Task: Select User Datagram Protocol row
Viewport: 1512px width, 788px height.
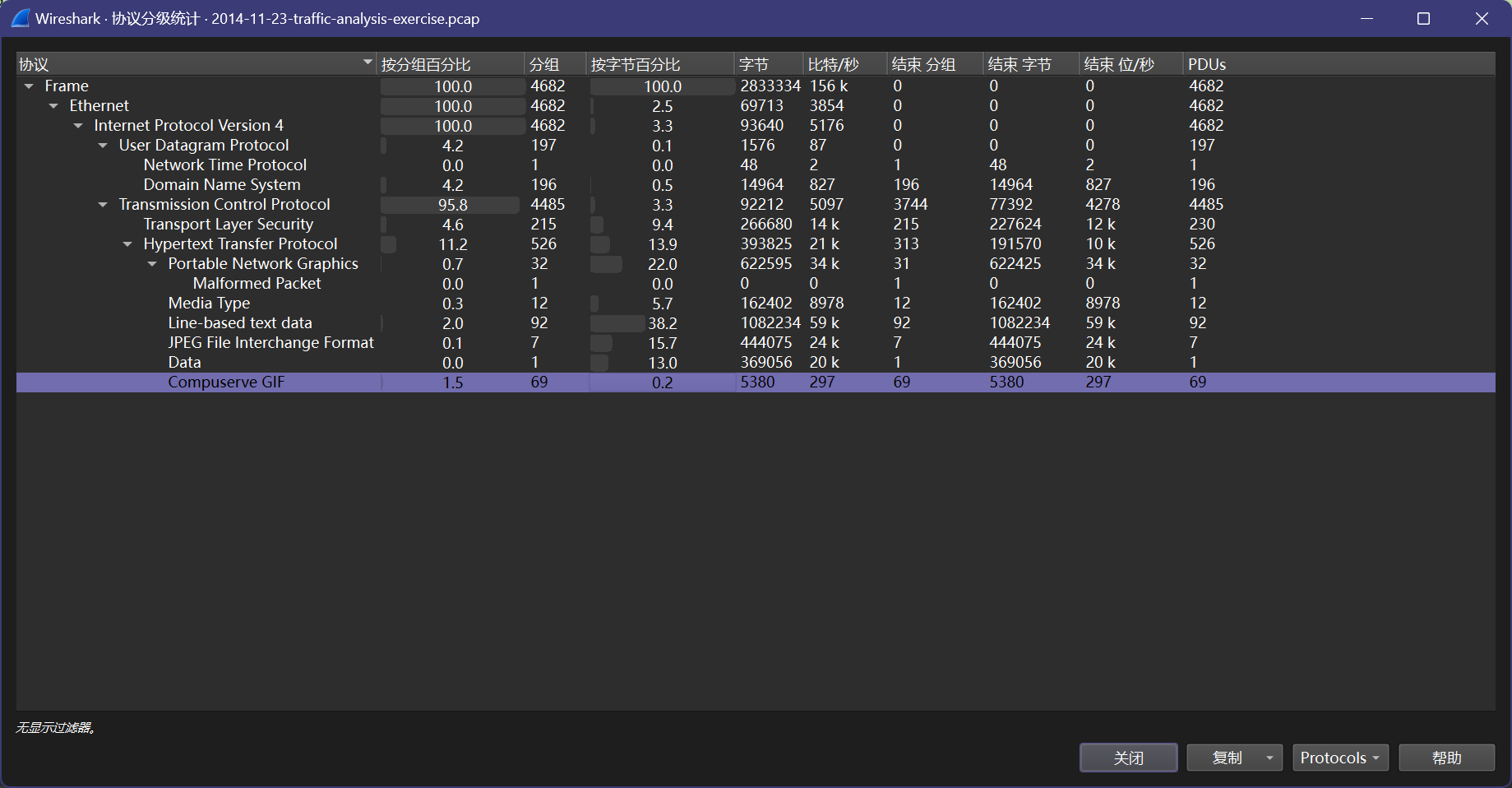Action: [756, 146]
